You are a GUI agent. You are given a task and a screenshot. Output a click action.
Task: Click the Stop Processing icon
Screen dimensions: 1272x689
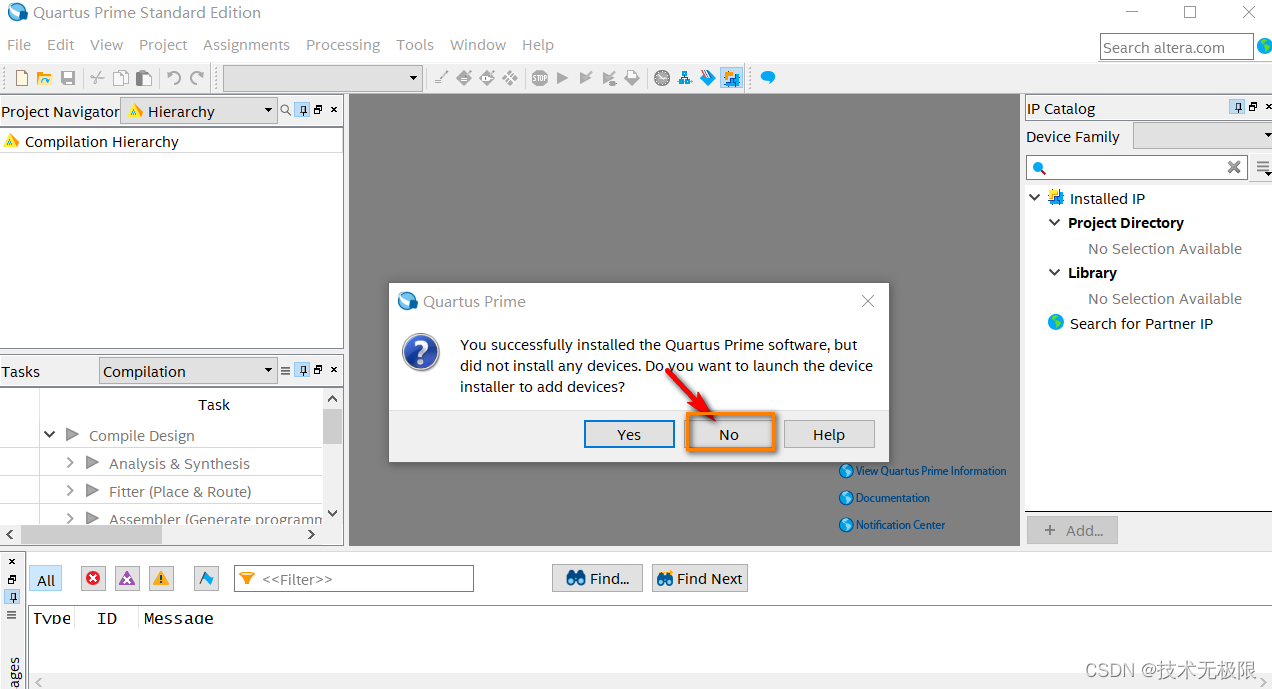tap(540, 78)
